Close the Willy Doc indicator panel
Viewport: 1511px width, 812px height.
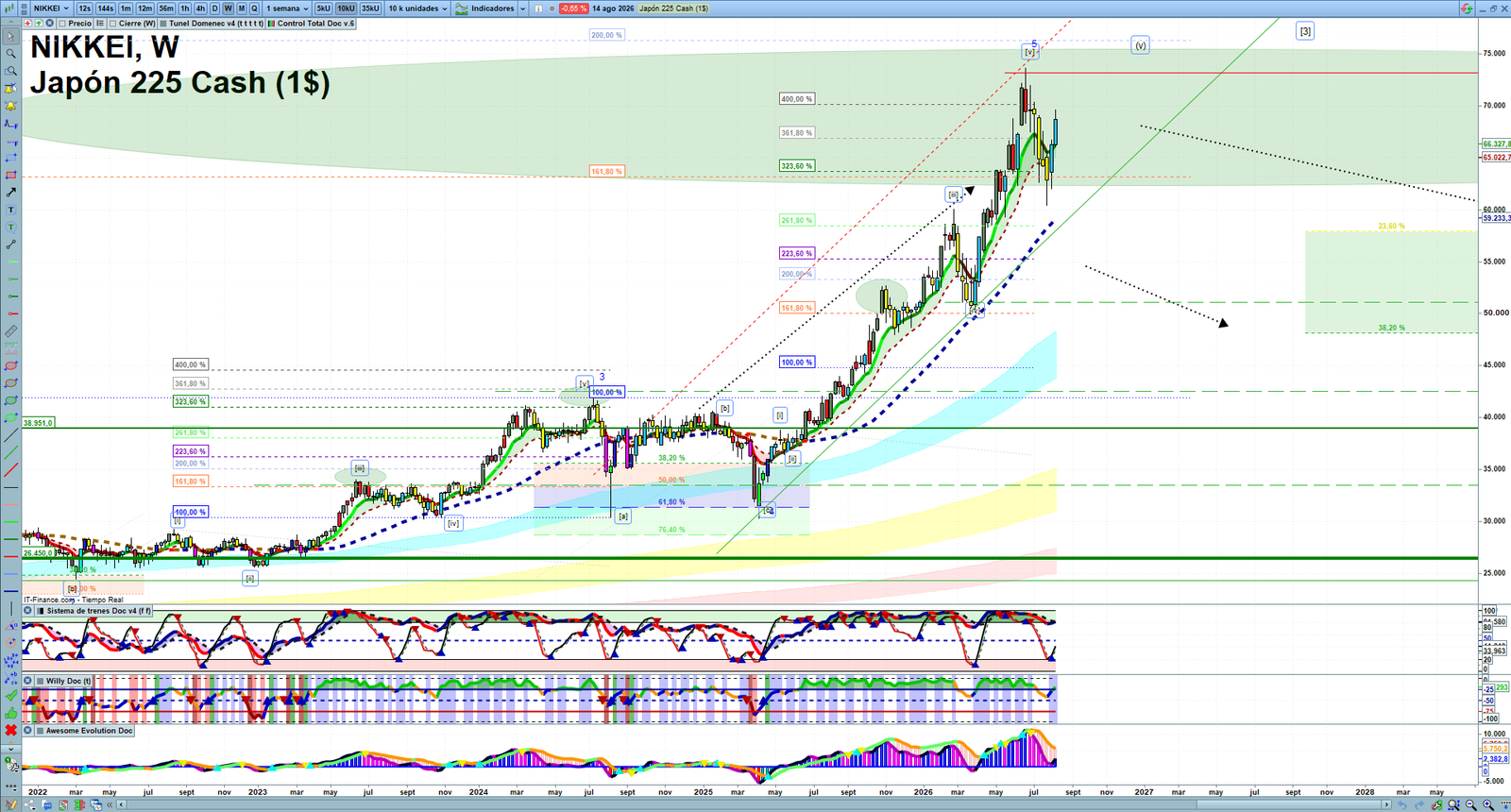[28, 681]
